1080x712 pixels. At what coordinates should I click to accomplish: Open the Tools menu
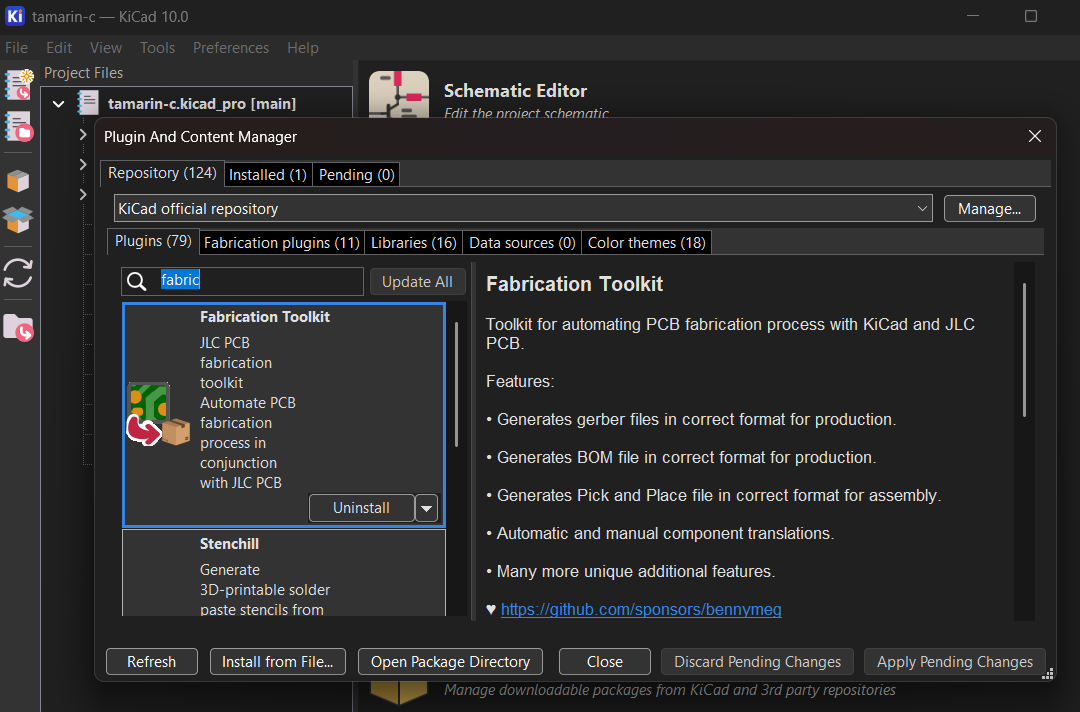point(157,48)
